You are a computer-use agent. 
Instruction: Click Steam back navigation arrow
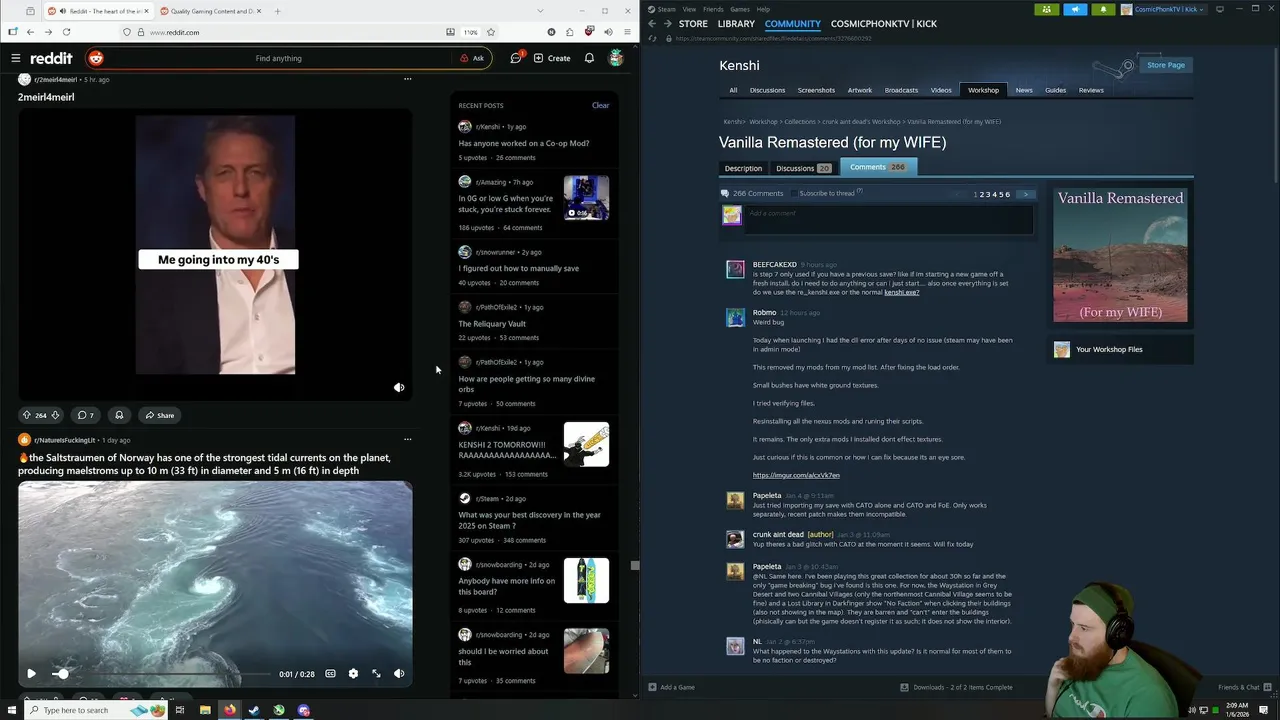(652, 23)
